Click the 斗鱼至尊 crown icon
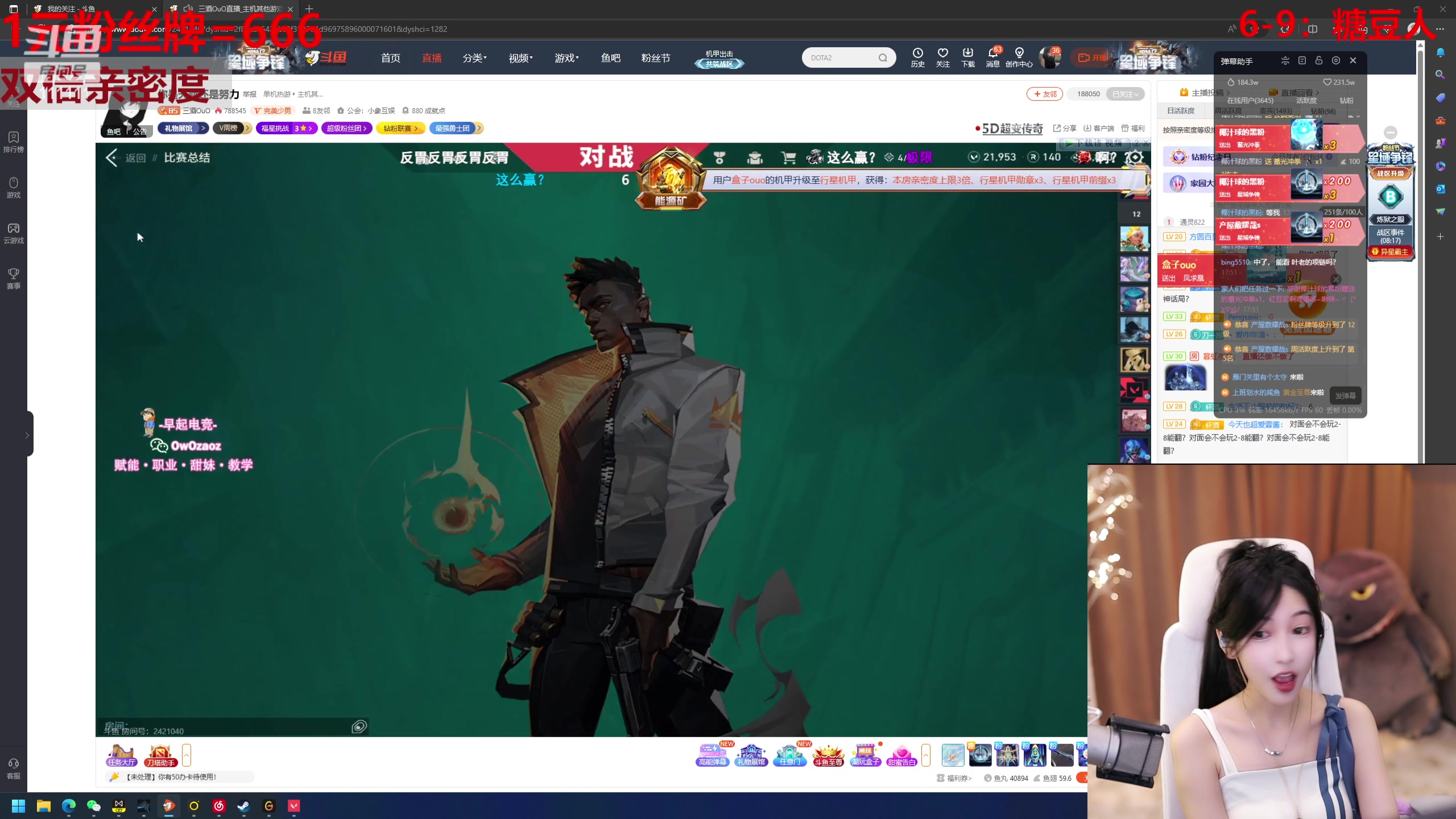1456x819 pixels. (x=828, y=755)
